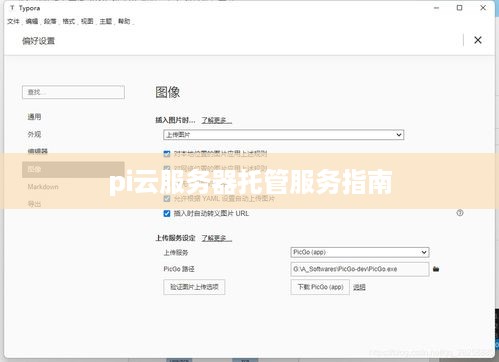Open the 格式 menu

coord(69,21)
